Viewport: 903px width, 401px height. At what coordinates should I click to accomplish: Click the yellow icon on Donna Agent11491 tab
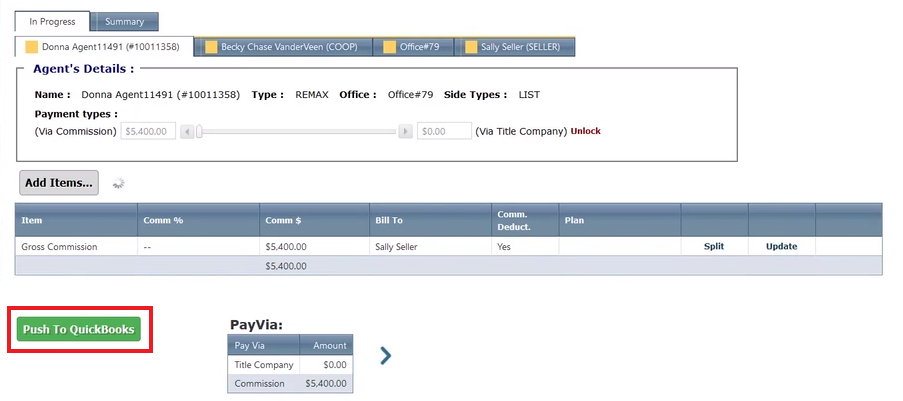(x=32, y=47)
